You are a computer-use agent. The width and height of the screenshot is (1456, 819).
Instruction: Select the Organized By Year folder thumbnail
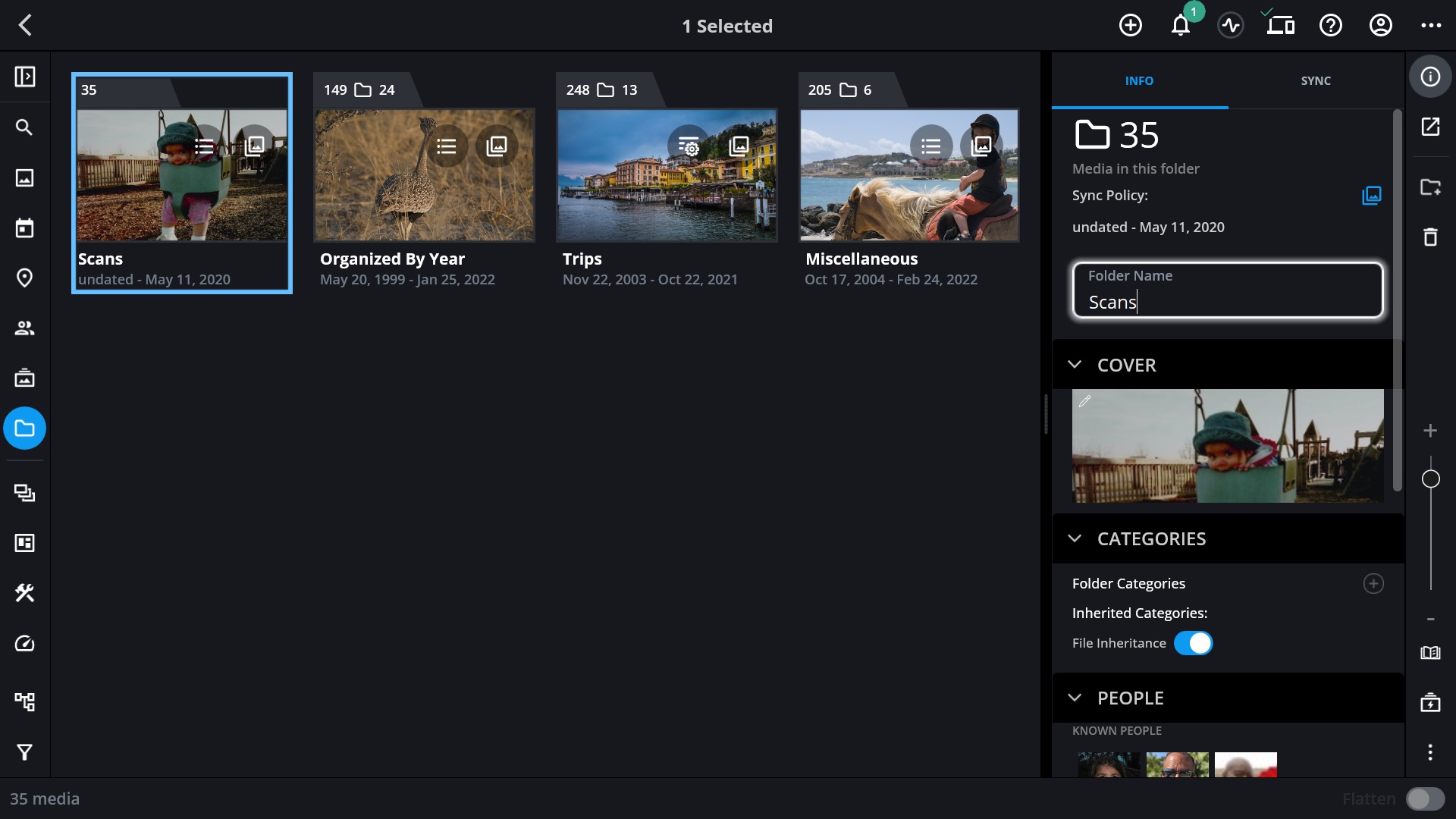(x=424, y=175)
